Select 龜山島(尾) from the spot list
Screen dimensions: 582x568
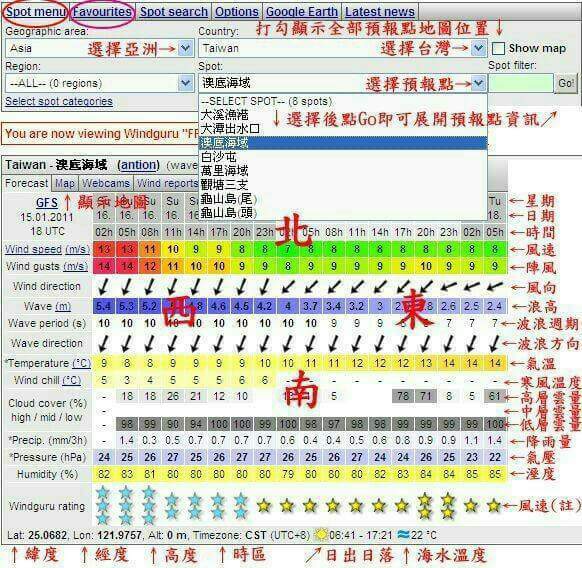click(x=343, y=199)
